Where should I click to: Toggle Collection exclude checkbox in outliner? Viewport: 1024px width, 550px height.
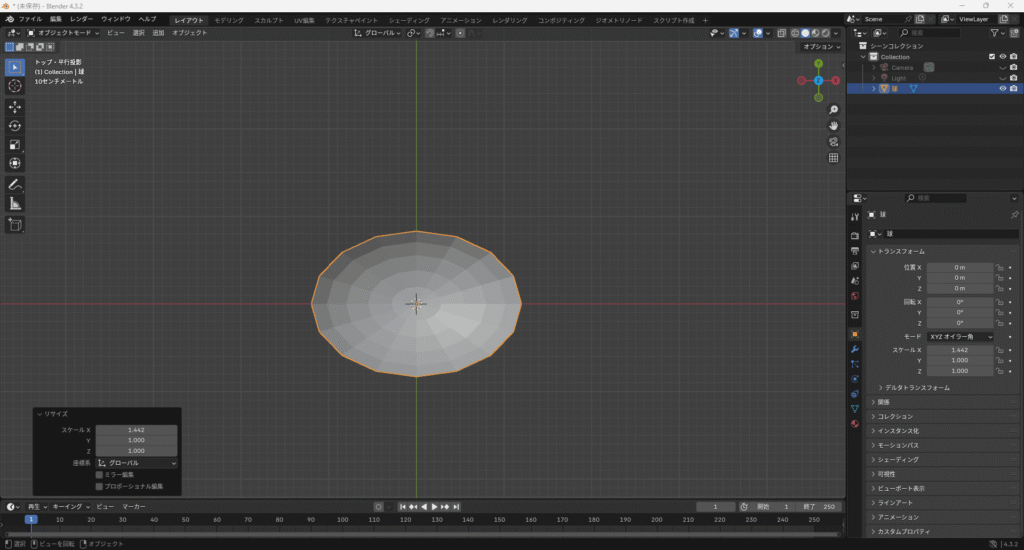[992, 57]
